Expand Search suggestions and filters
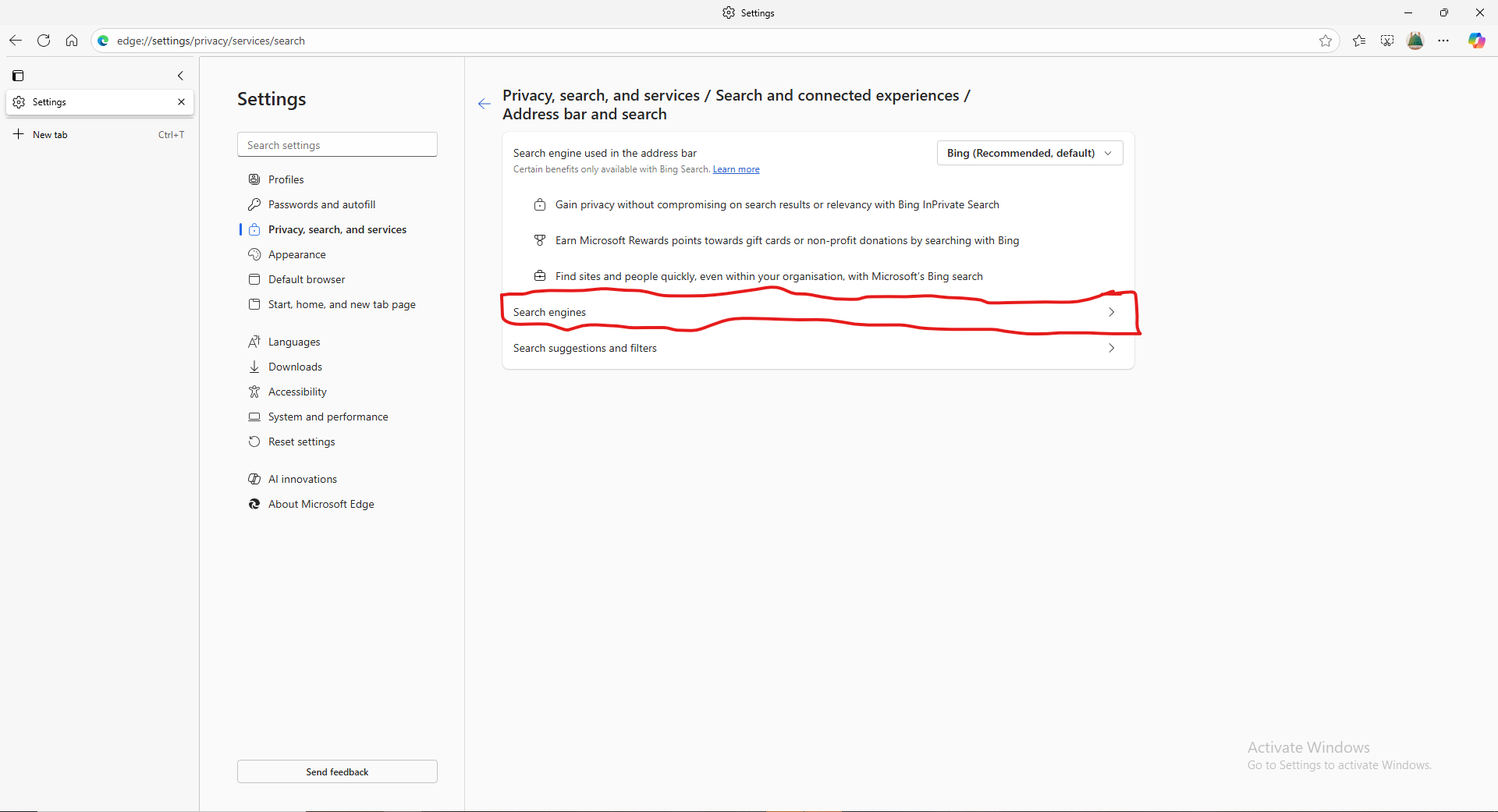1498x812 pixels. (x=816, y=348)
